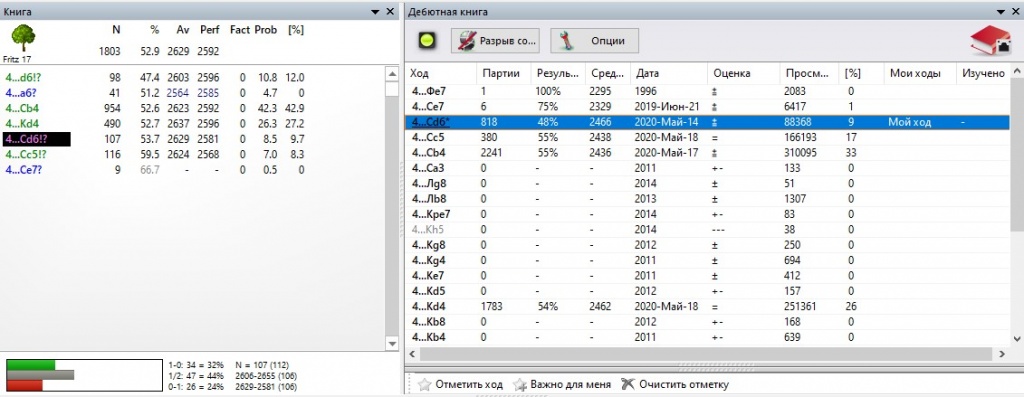Click Книга list scrollbar down arrow
The image size is (1024, 397).
(x=392, y=343)
